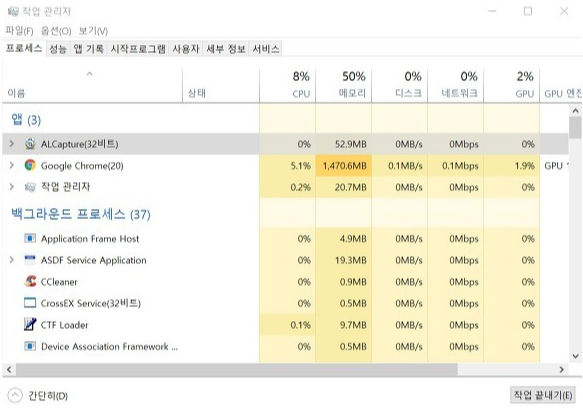The height and width of the screenshot is (412, 583).
Task: Click the 작업 관리자 process row icon
Action: pyautogui.click(x=30, y=187)
